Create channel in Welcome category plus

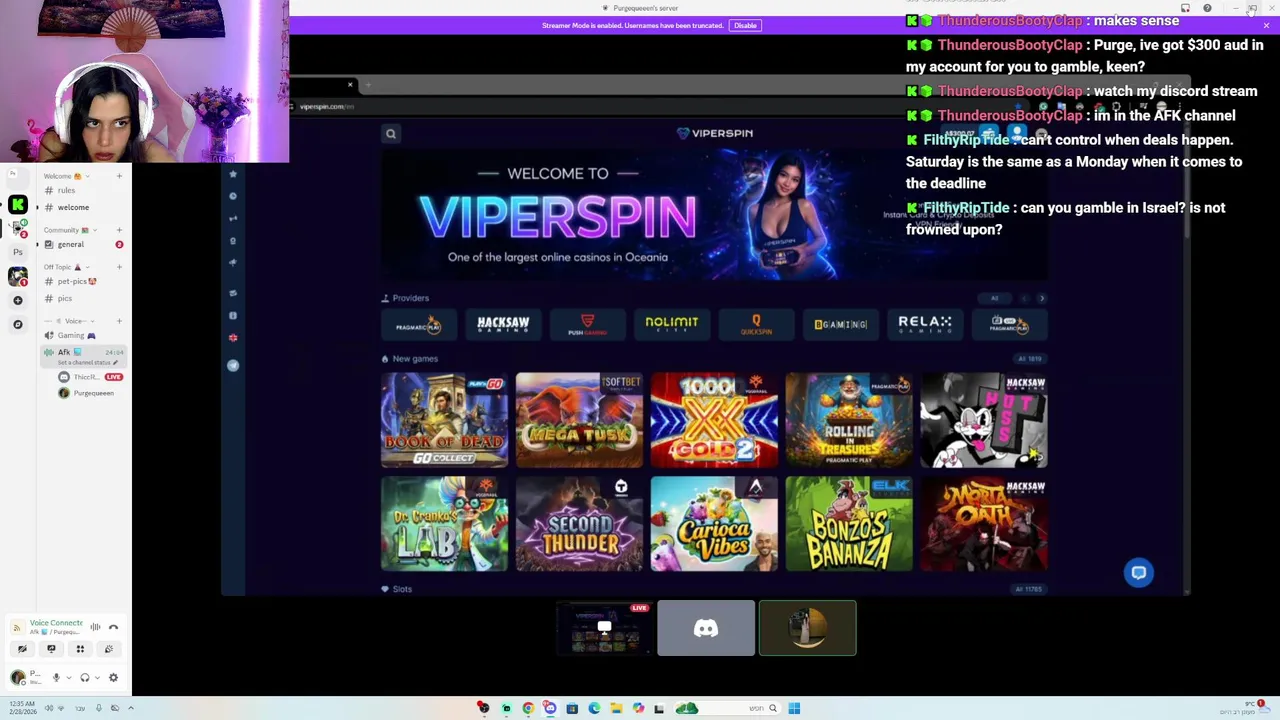(x=119, y=176)
